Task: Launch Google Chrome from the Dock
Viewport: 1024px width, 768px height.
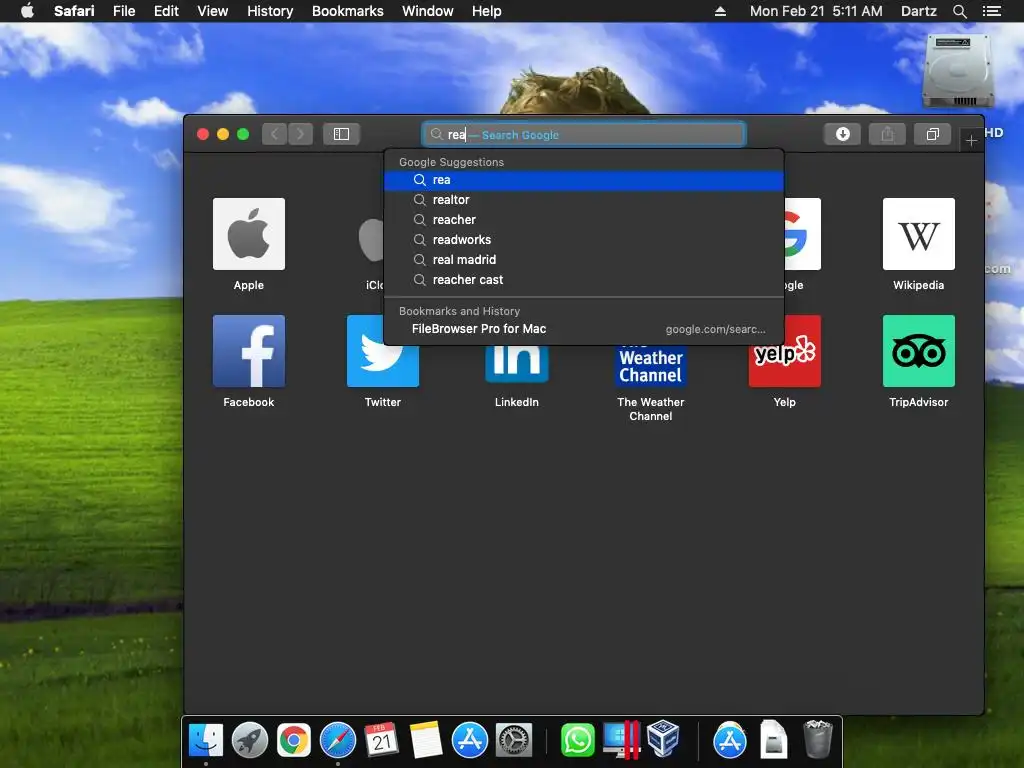Action: coord(293,741)
